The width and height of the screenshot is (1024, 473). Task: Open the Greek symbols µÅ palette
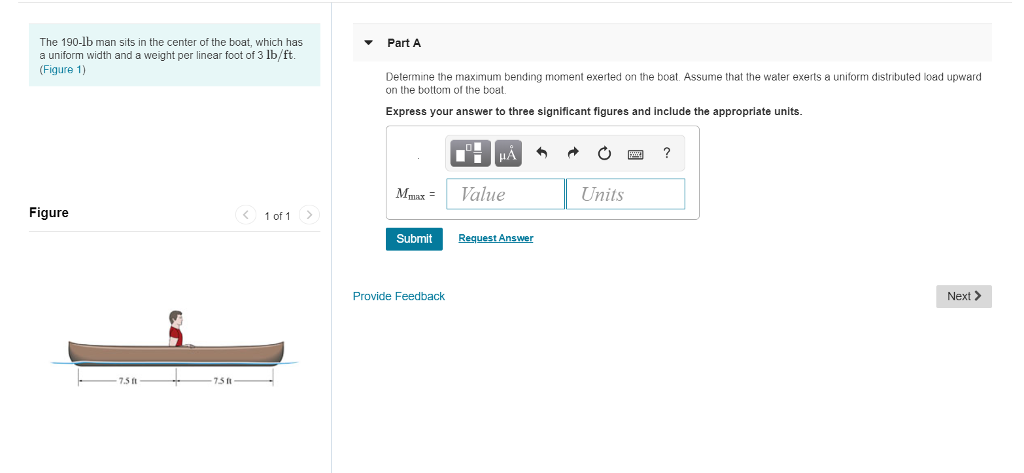(508, 154)
